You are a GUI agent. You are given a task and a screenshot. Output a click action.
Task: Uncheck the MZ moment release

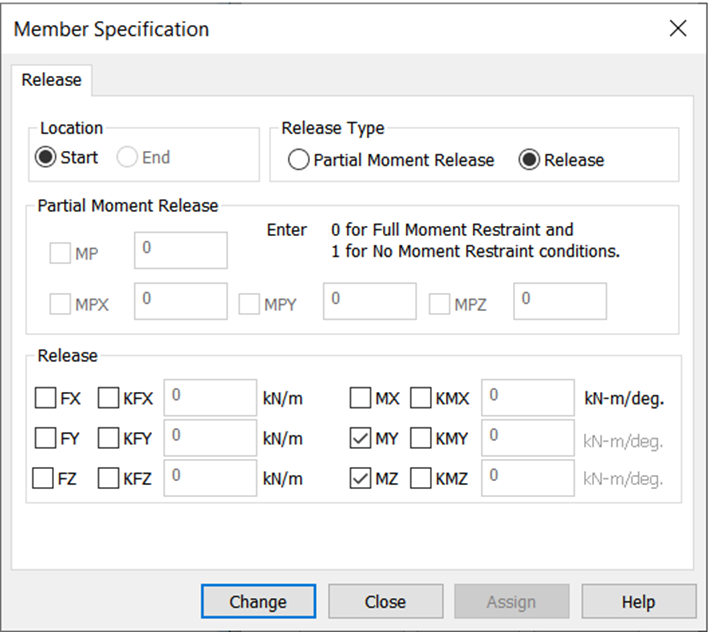tap(361, 478)
